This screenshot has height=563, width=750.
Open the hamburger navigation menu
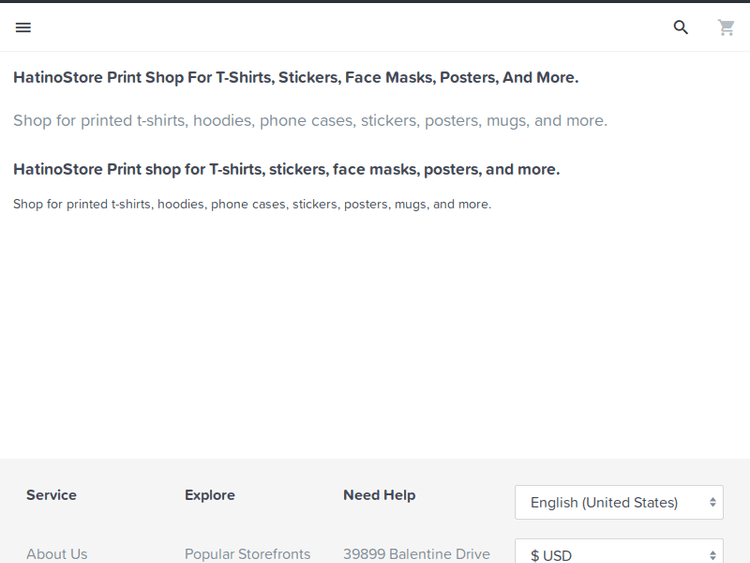coord(23,28)
